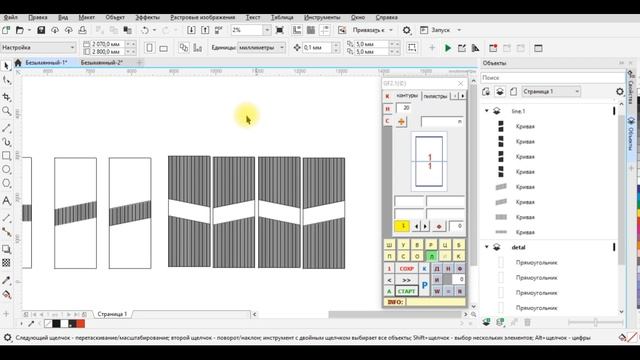Set page orientation to portrait

pyautogui.click(x=150, y=48)
